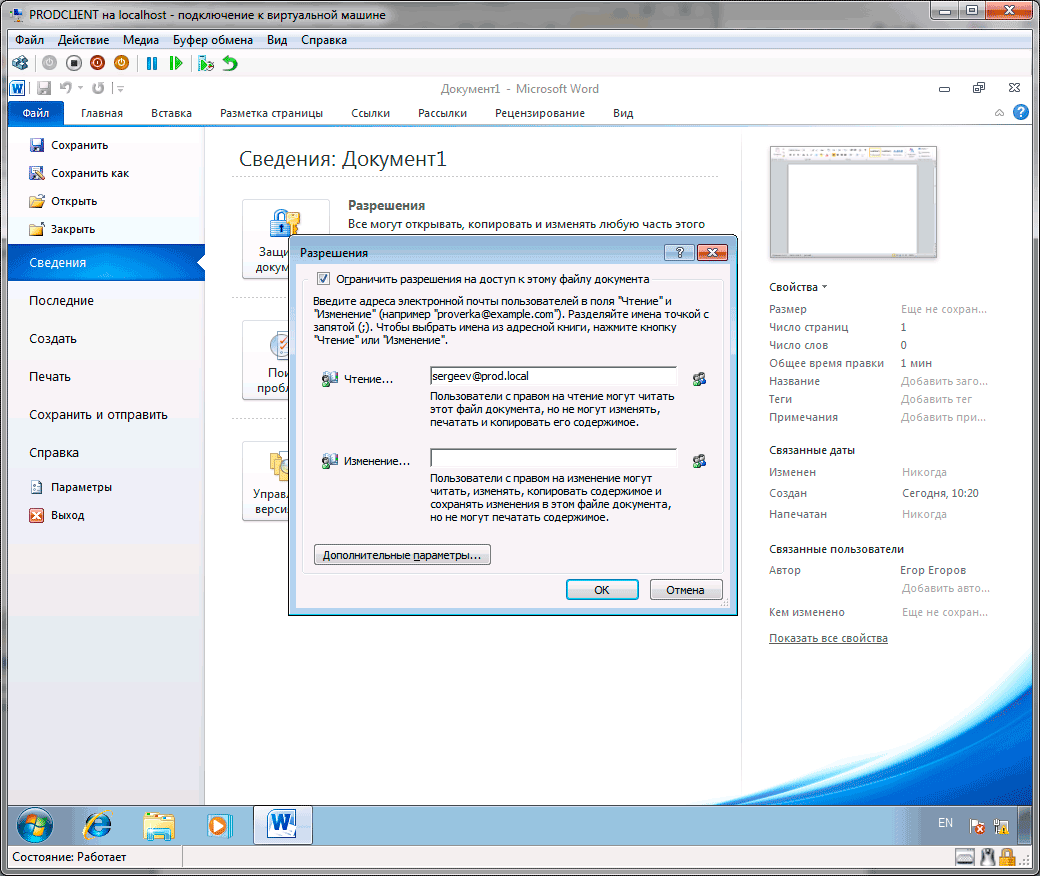This screenshot has width=1040, height=876.
Task: Click the Чтение email input field
Action: [x=553, y=377]
